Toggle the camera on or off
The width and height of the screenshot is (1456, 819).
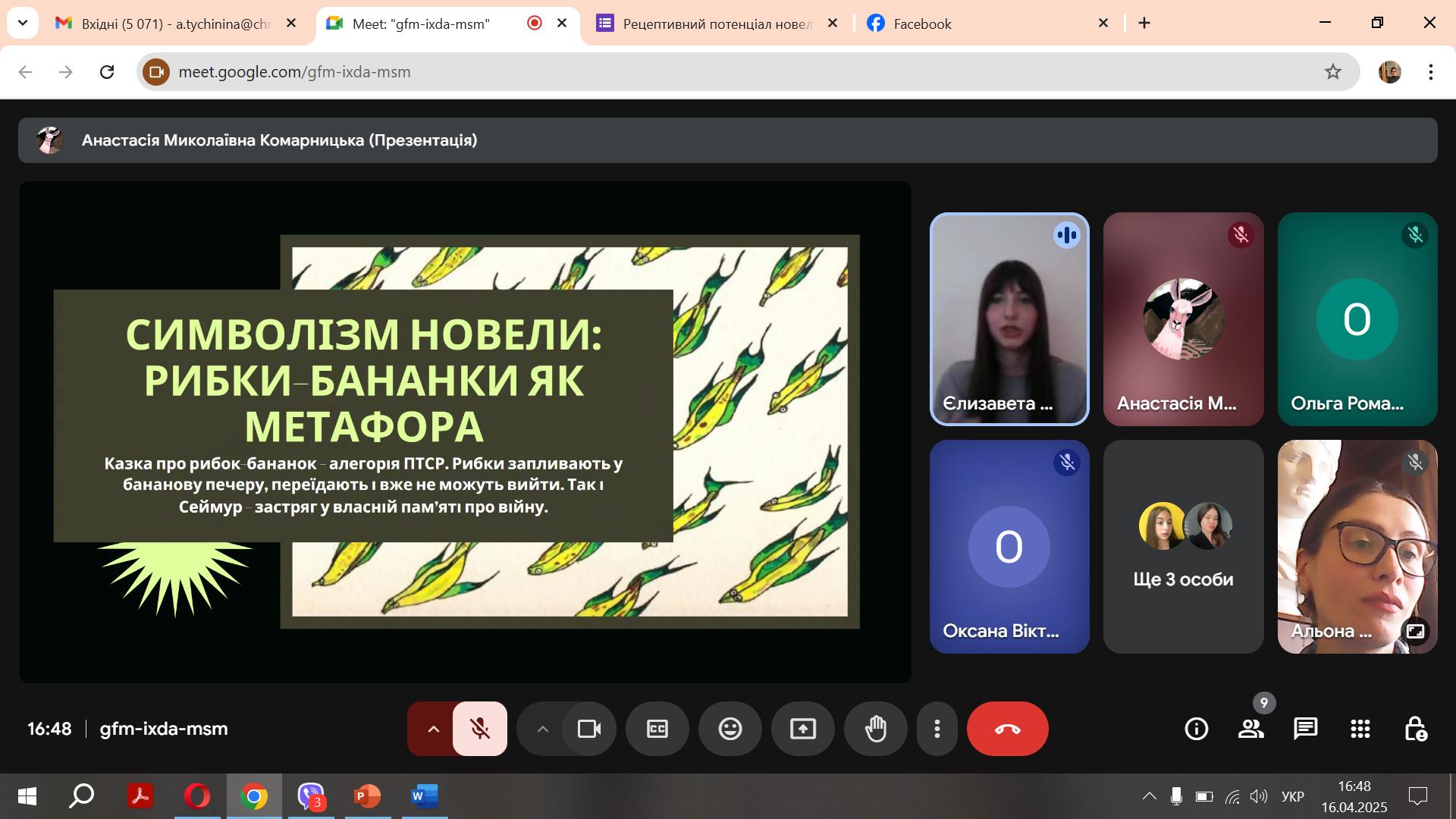[x=589, y=729]
